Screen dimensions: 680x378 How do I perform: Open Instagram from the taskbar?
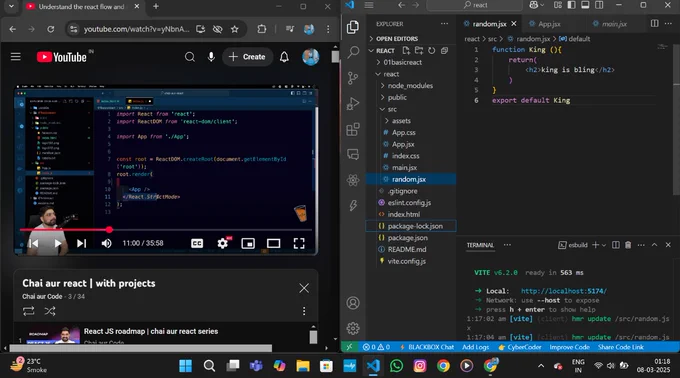419,366
